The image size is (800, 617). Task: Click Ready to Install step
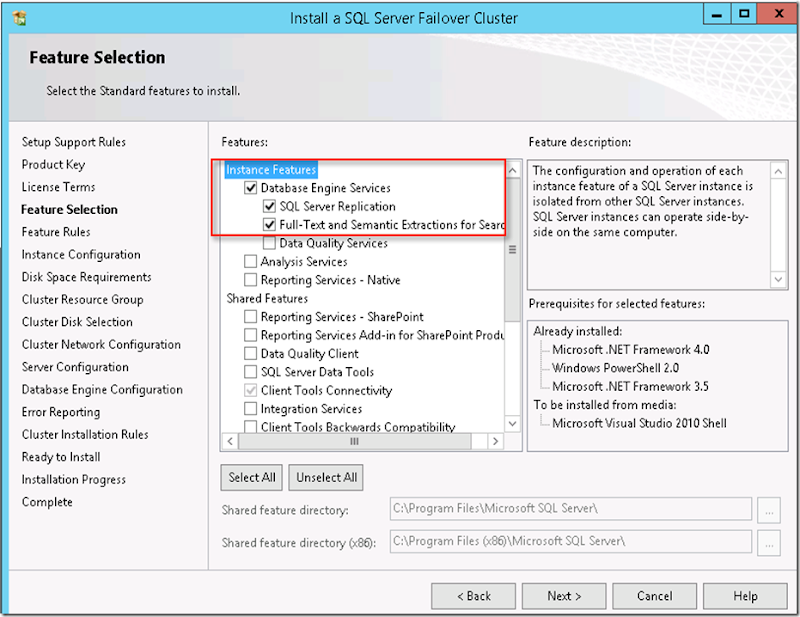[61, 457]
